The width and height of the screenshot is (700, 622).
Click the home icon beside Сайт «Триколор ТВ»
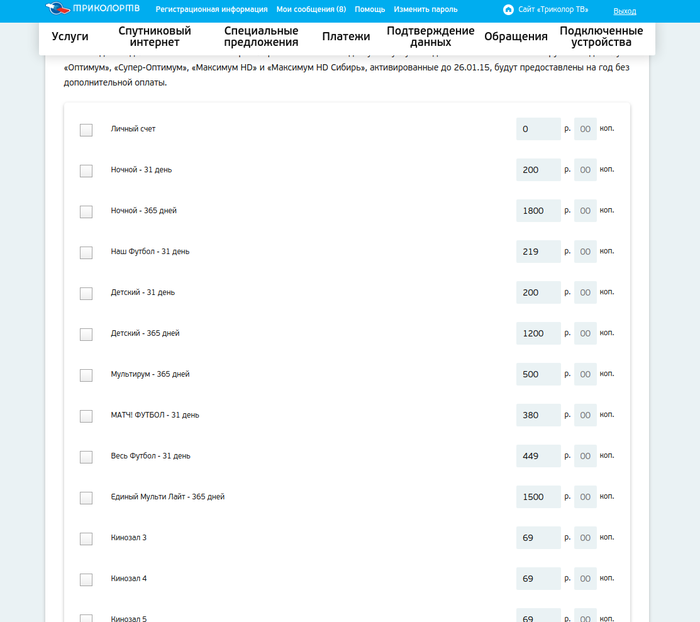[x=508, y=9]
